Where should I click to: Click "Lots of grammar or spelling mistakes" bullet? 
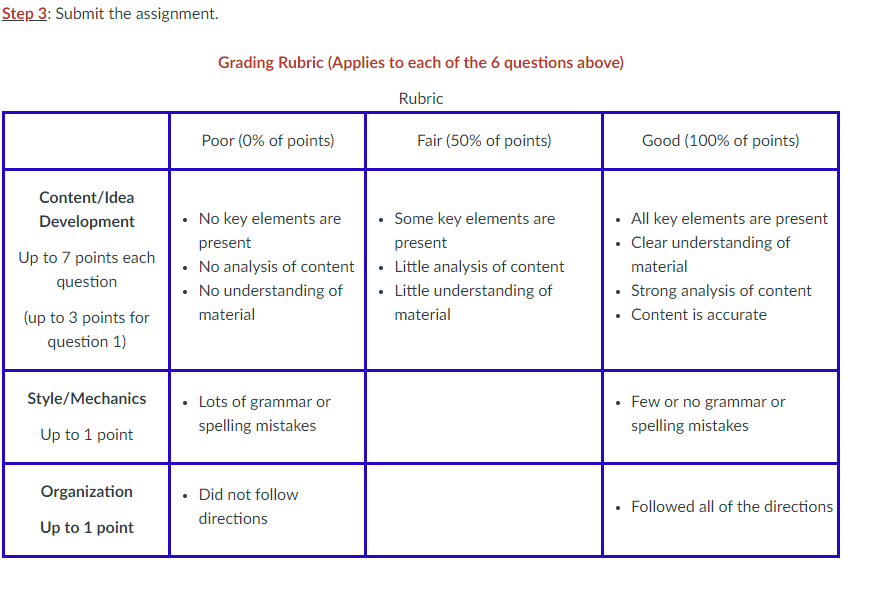point(264,413)
